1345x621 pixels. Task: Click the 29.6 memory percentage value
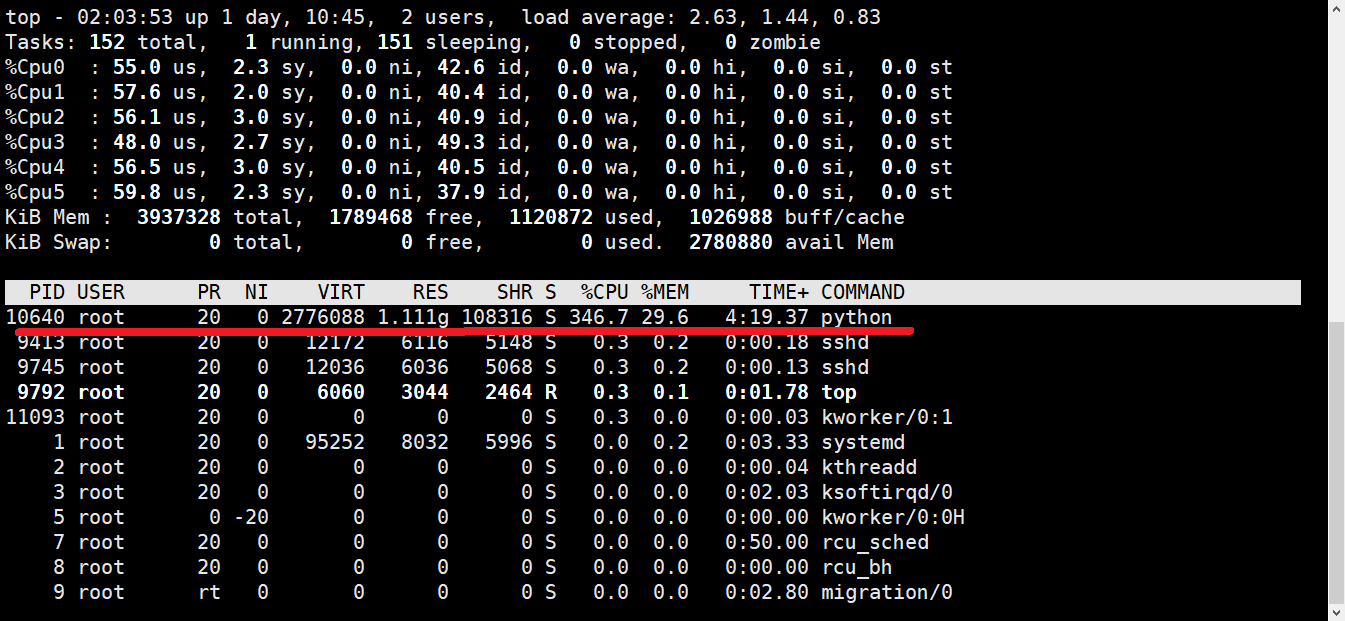(665, 317)
